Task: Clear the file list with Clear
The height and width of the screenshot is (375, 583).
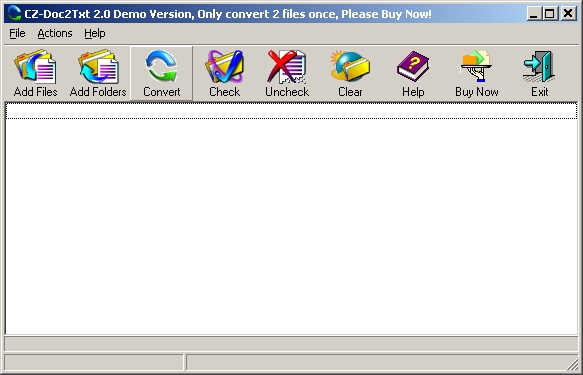Action: [350, 73]
